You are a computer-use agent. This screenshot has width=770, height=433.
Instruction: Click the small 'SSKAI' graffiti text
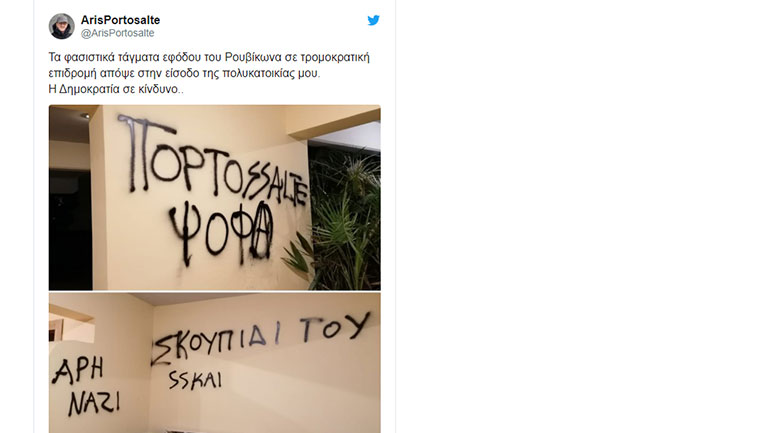pyautogui.click(x=194, y=379)
